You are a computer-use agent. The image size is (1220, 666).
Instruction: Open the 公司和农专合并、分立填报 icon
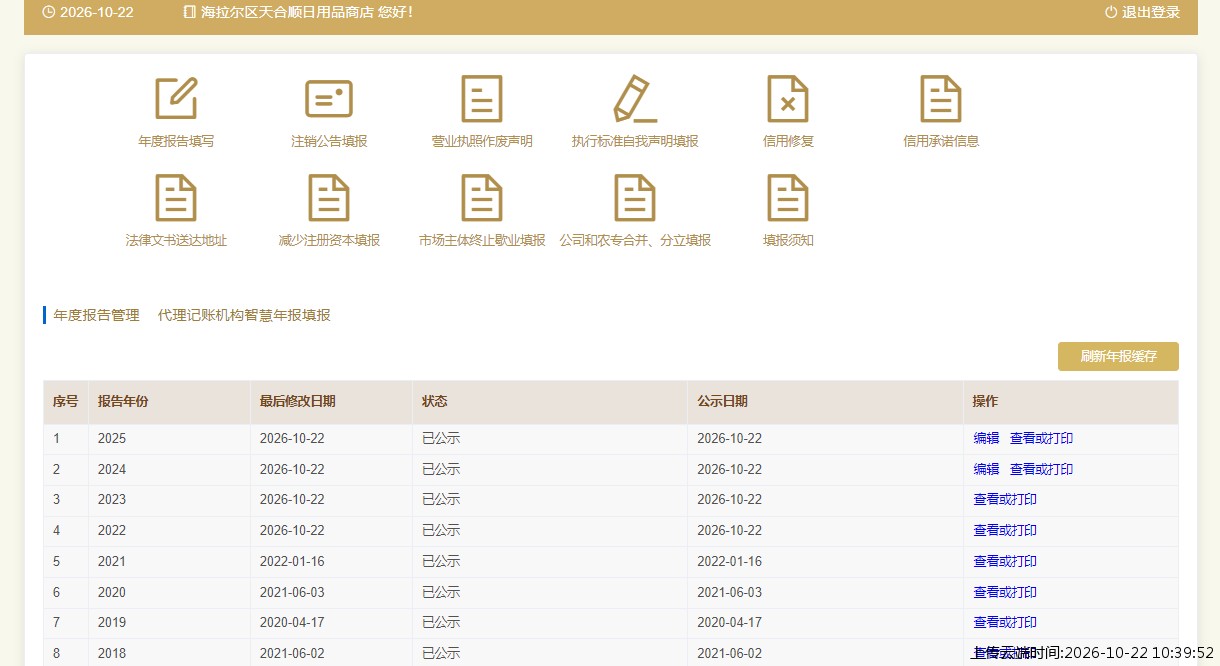(635, 198)
